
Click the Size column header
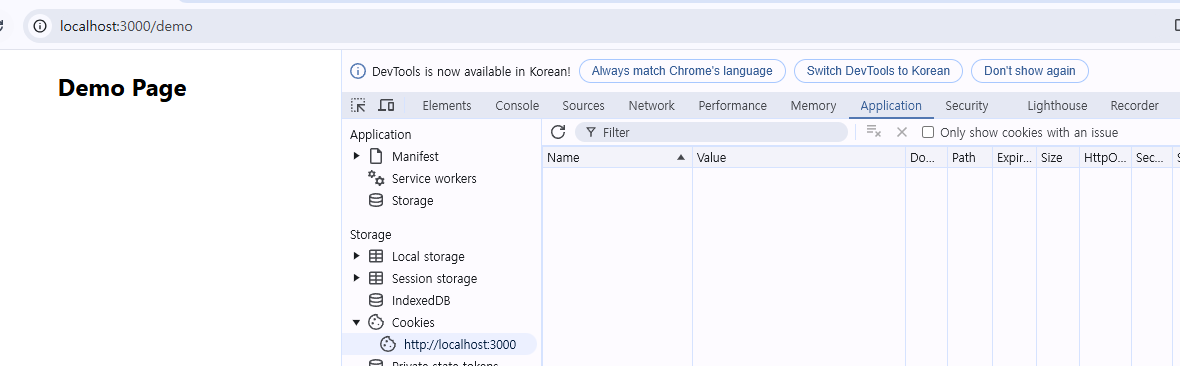[x=1057, y=157]
